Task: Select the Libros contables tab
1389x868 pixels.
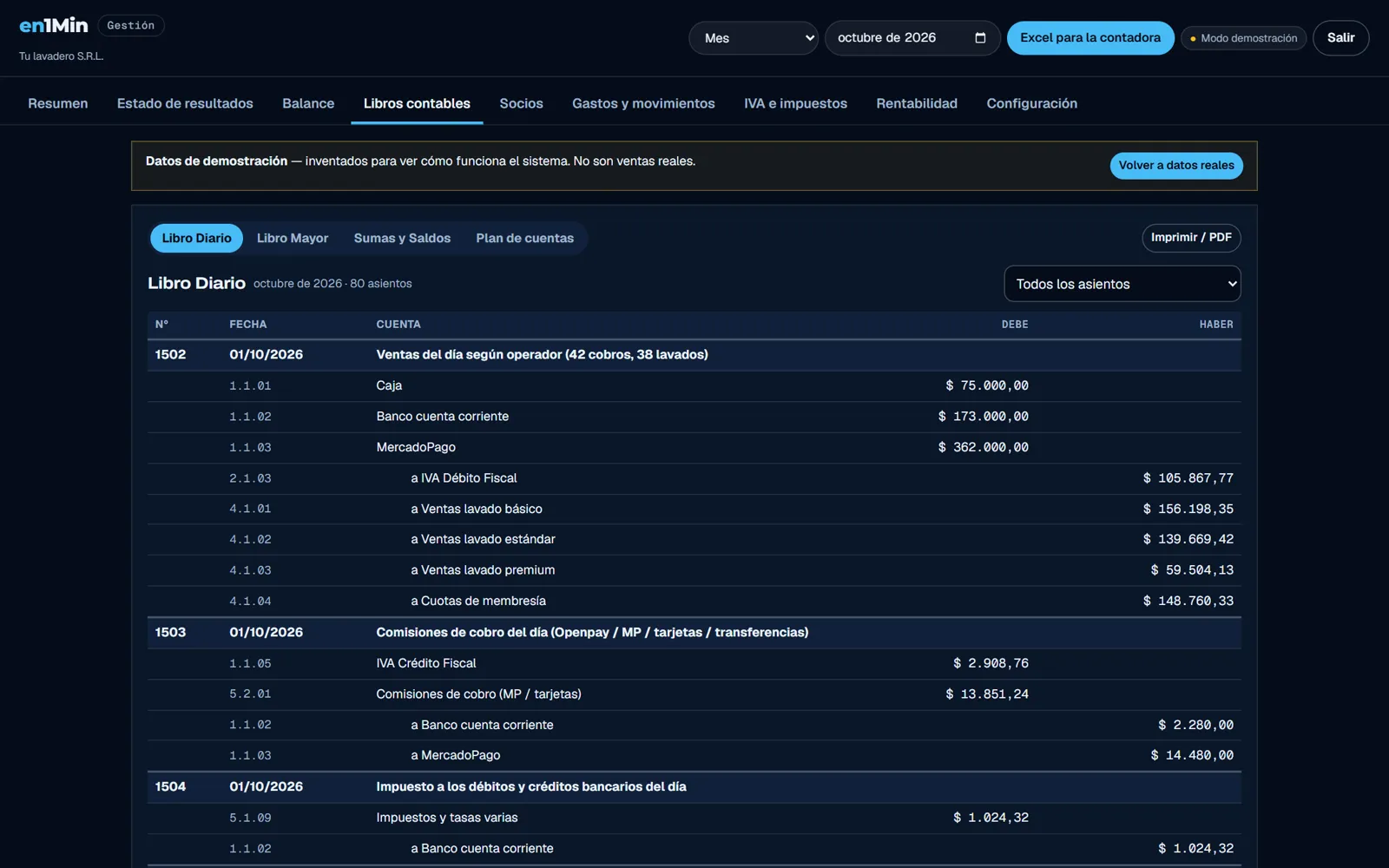Action: point(417,103)
